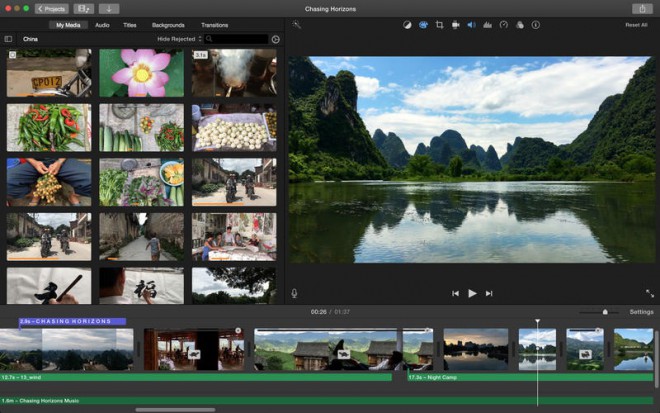
Task: Click the magic wand auto-enhance icon
Action: [x=297, y=24]
